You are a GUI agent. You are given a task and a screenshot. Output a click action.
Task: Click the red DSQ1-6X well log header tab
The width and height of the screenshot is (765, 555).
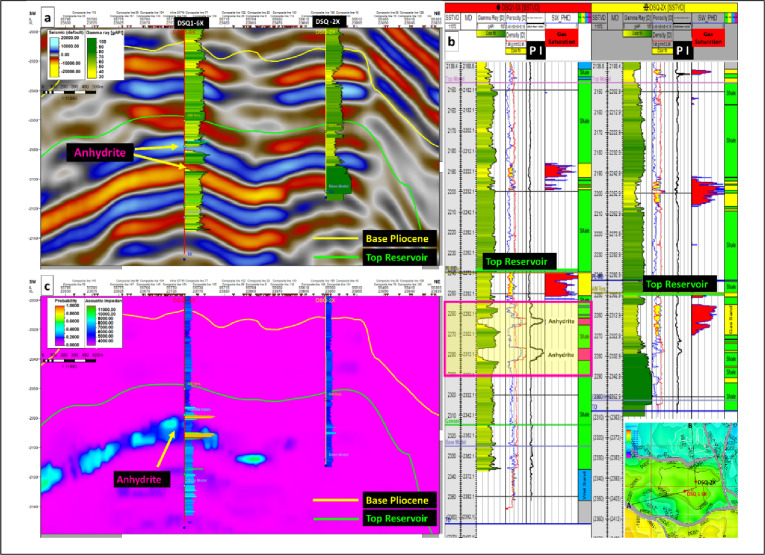517,7
